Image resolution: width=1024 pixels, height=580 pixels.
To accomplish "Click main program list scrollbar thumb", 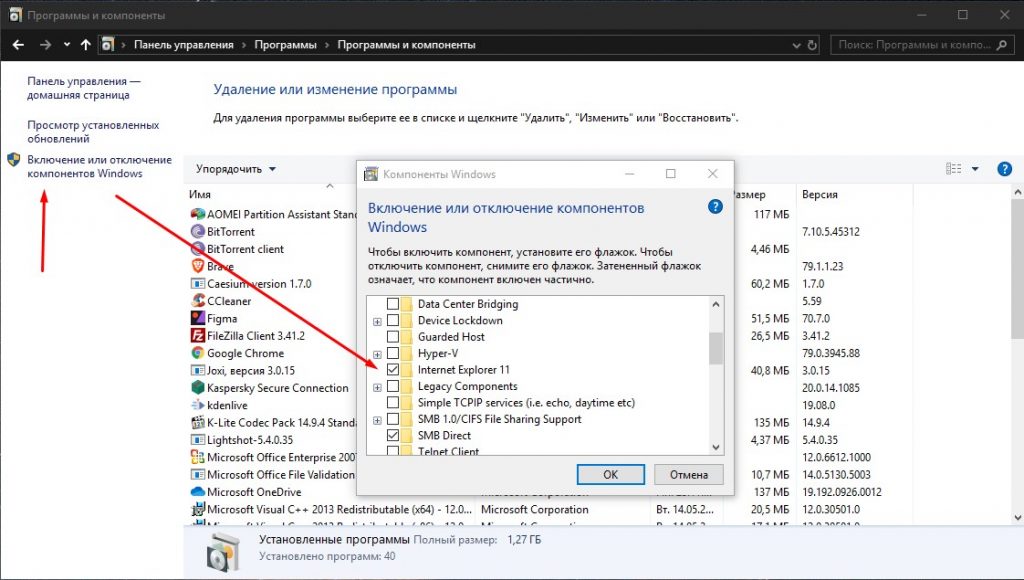I will 1017,269.
